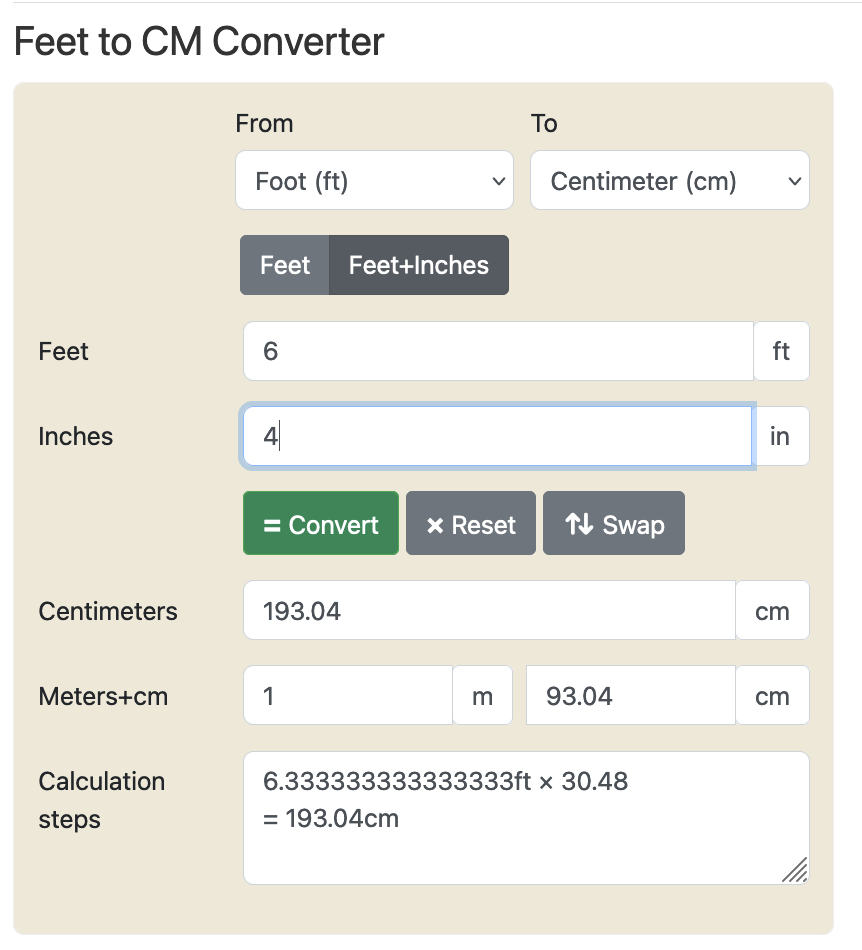Click the Meters value field showing 1
Image resolution: width=862 pixels, height=950 pixels.
click(x=348, y=696)
